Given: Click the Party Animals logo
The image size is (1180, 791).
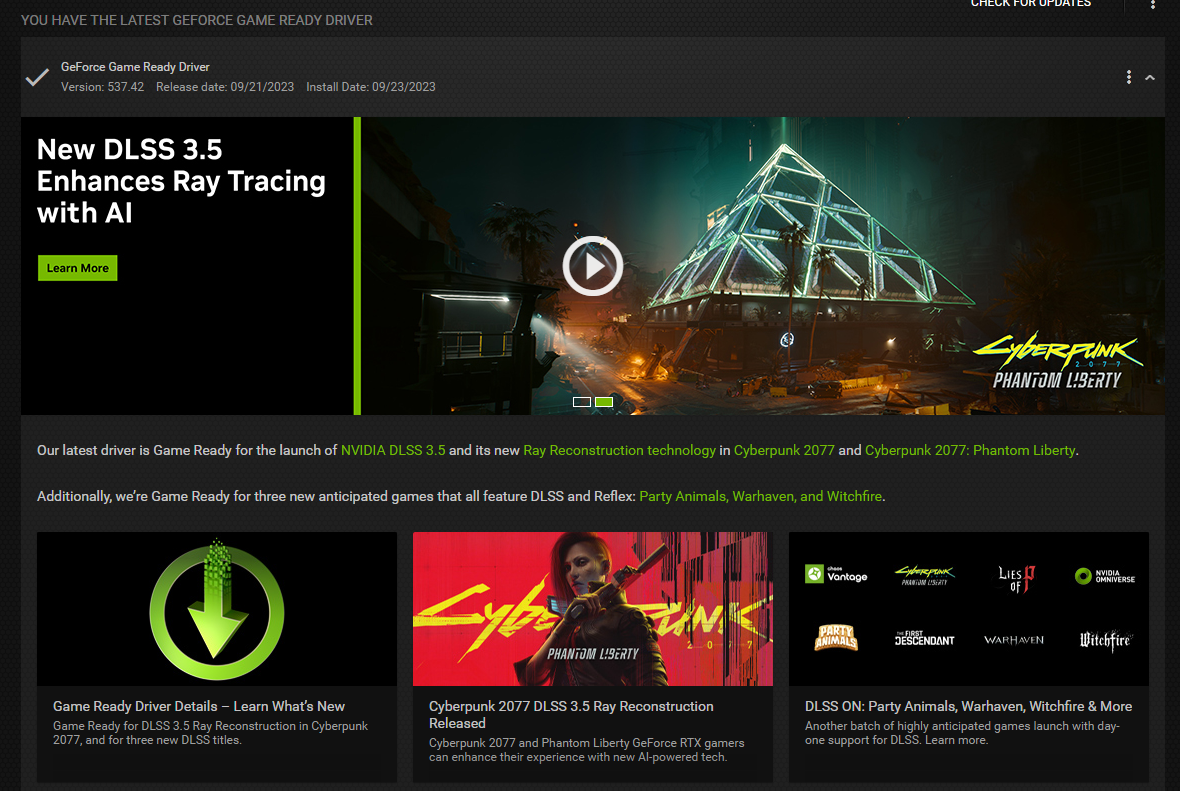Looking at the screenshot, I should 836,637.
